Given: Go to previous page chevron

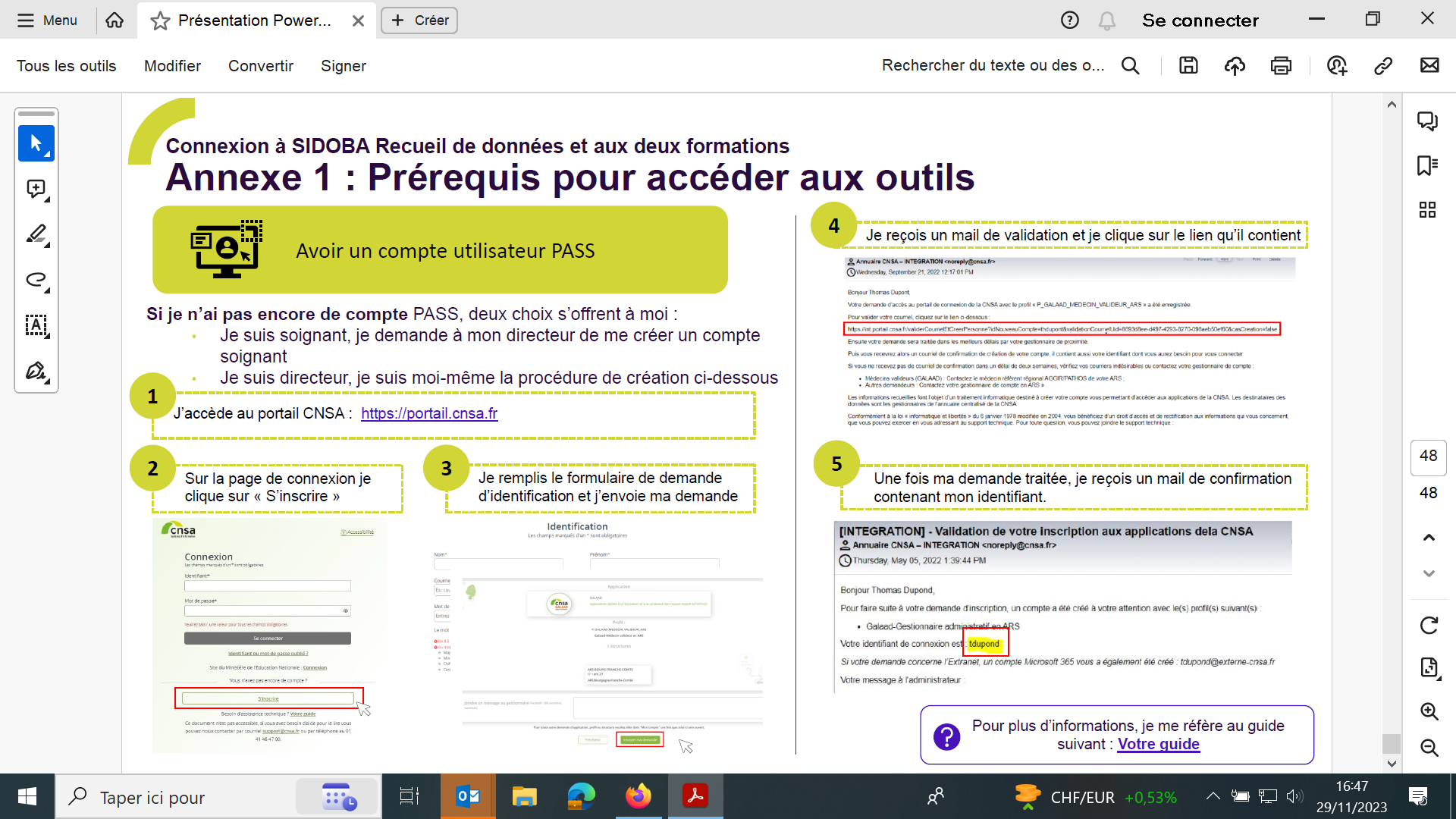Looking at the screenshot, I should [x=1429, y=538].
